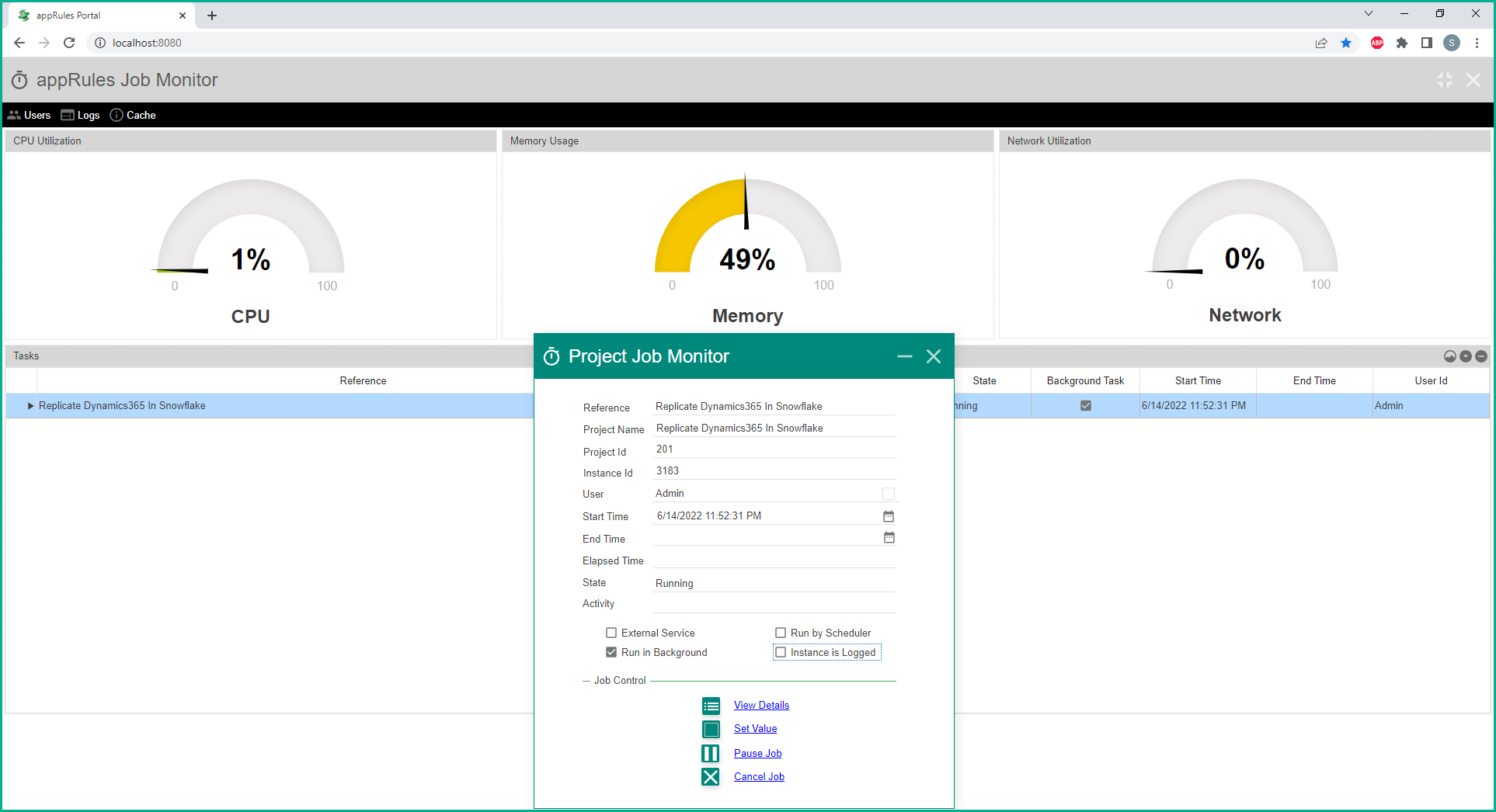Viewport: 1496px width, 812px height.
Task: Click the Pause Job icon
Action: (x=711, y=753)
